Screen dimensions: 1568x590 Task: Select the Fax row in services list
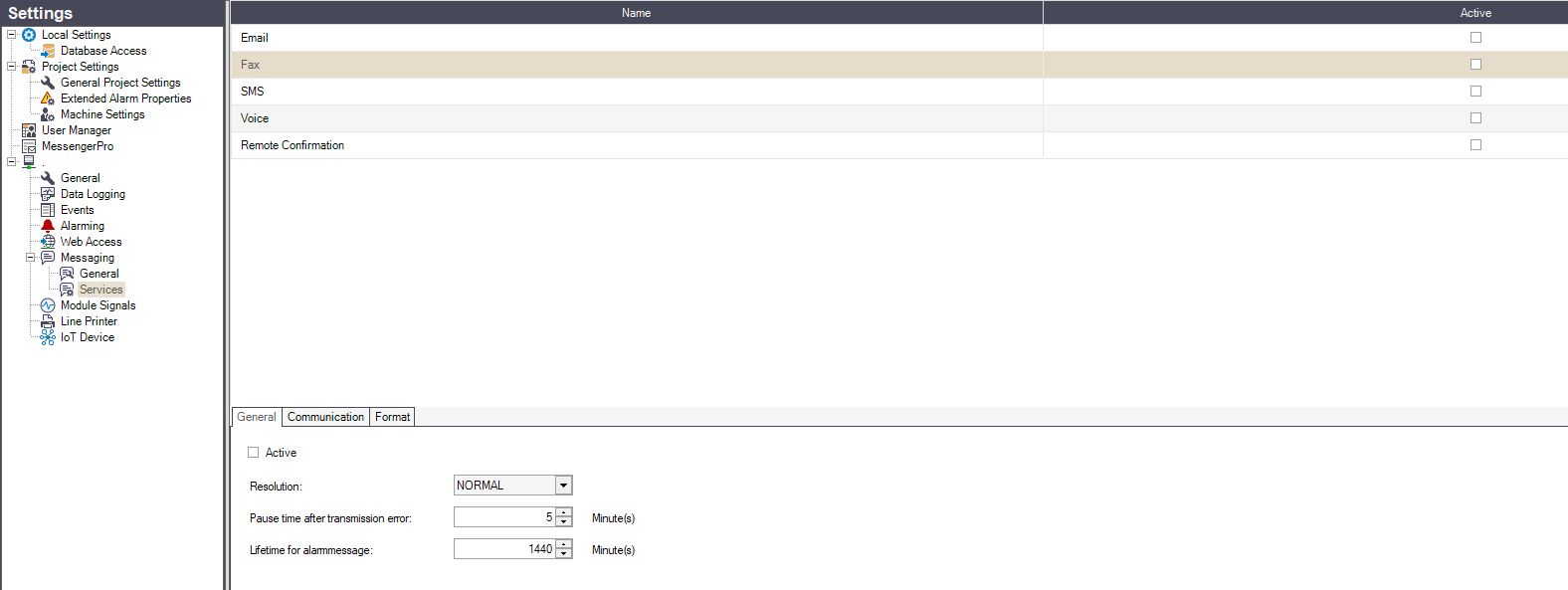pyautogui.click(x=899, y=65)
